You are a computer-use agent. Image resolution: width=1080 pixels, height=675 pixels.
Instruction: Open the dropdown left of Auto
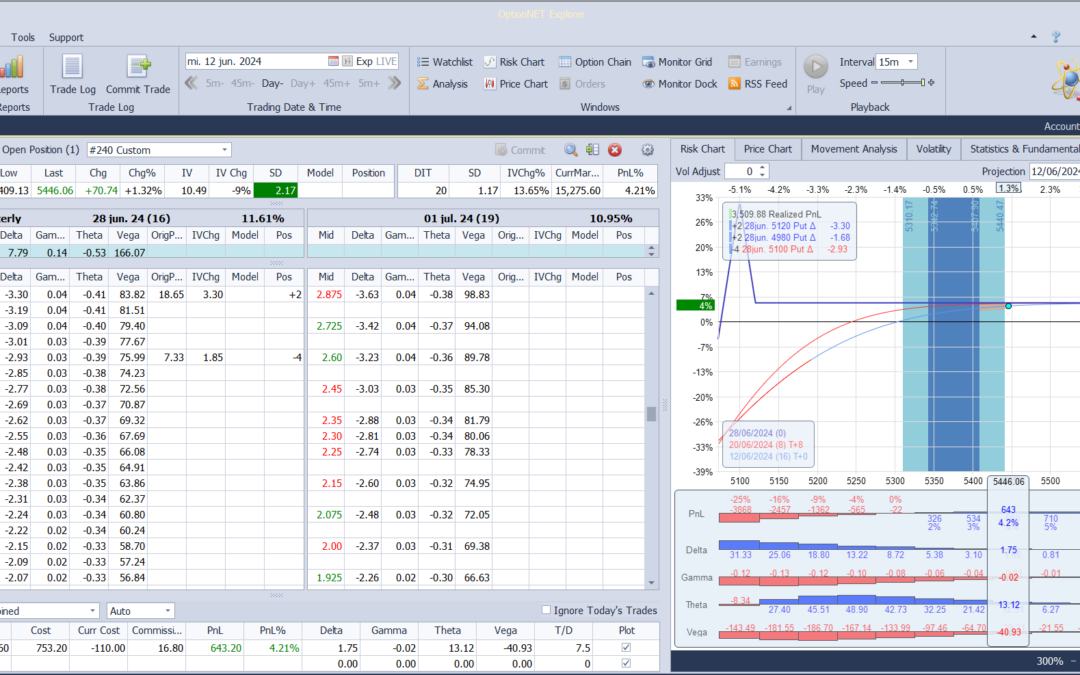pyautogui.click(x=92, y=611)
